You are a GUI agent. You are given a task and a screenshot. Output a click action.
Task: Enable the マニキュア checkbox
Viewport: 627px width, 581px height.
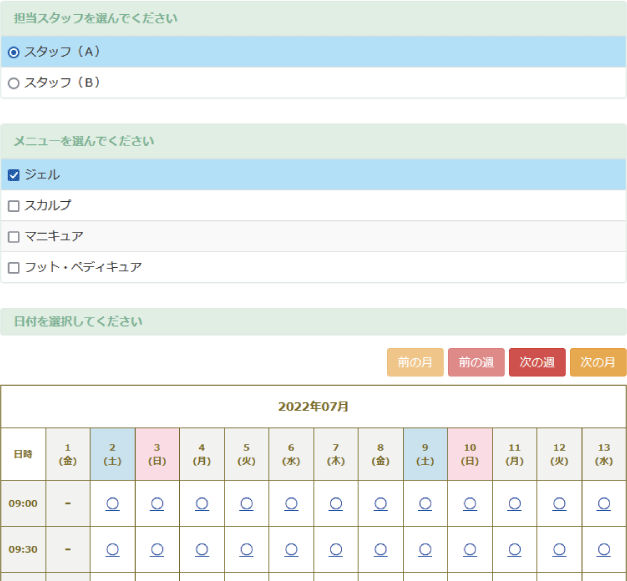[14, 237]
